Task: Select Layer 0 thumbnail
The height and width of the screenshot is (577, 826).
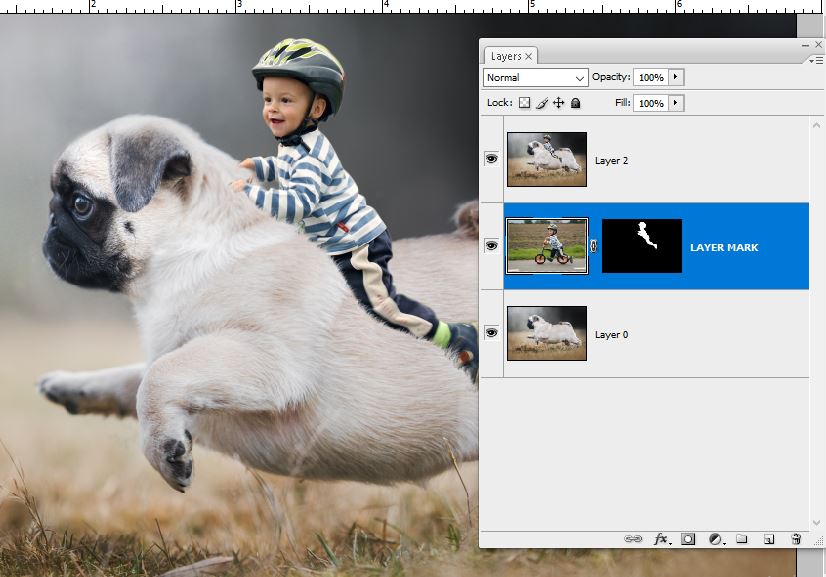Action: click(x=547, y=333)
